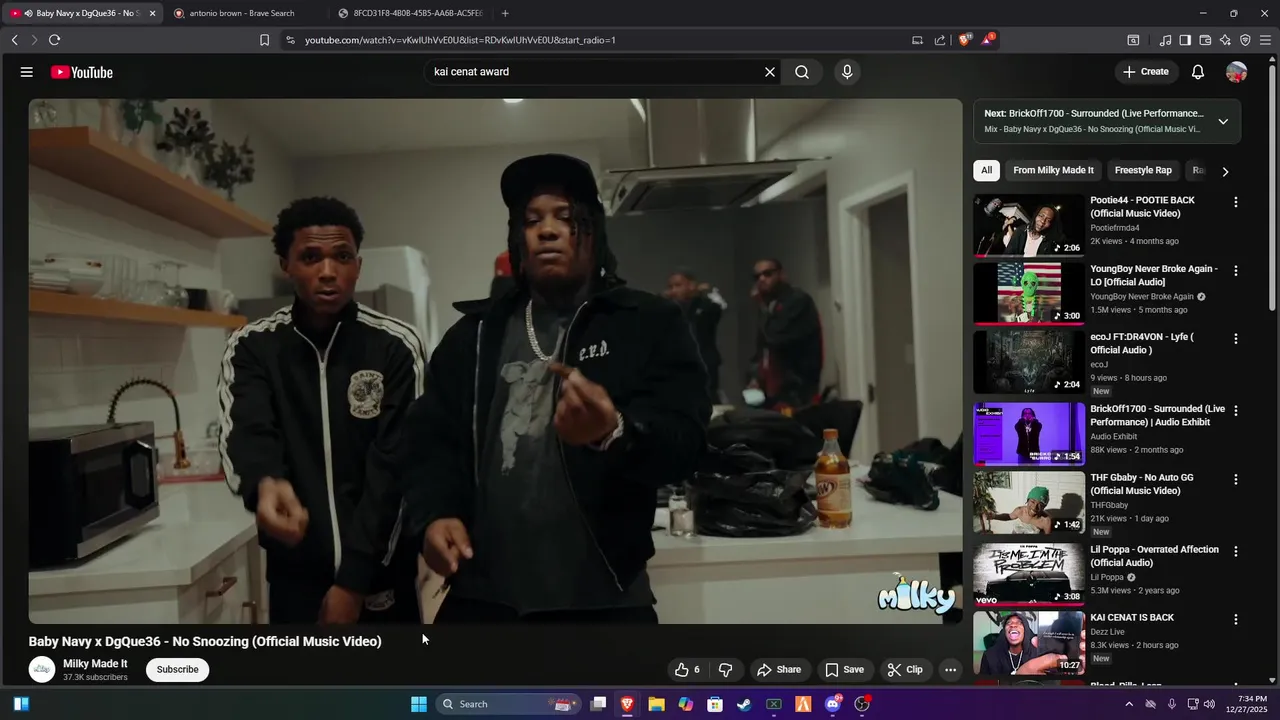Select the Freestyle Rap chip
This screenshot has height=720, width=1280.
[x=1143, y=170]
